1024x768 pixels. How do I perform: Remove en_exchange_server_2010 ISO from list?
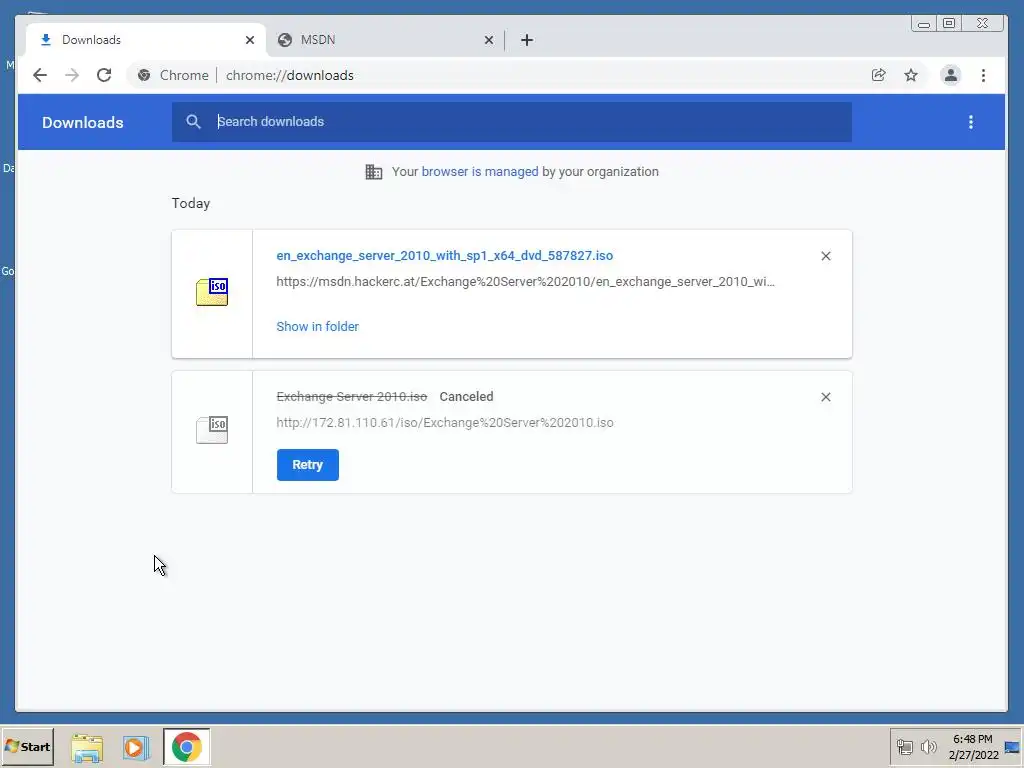[x=825, y=256]
